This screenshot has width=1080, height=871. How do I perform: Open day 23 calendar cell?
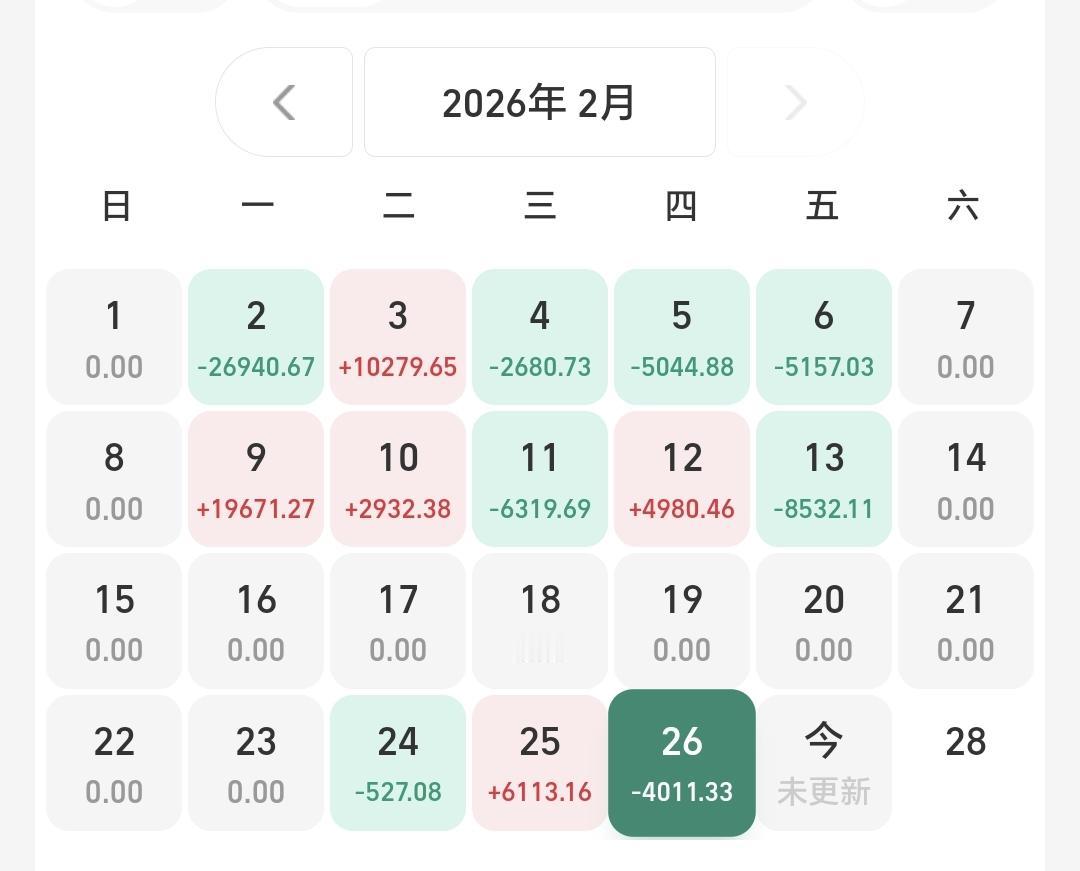pos(256,762)
